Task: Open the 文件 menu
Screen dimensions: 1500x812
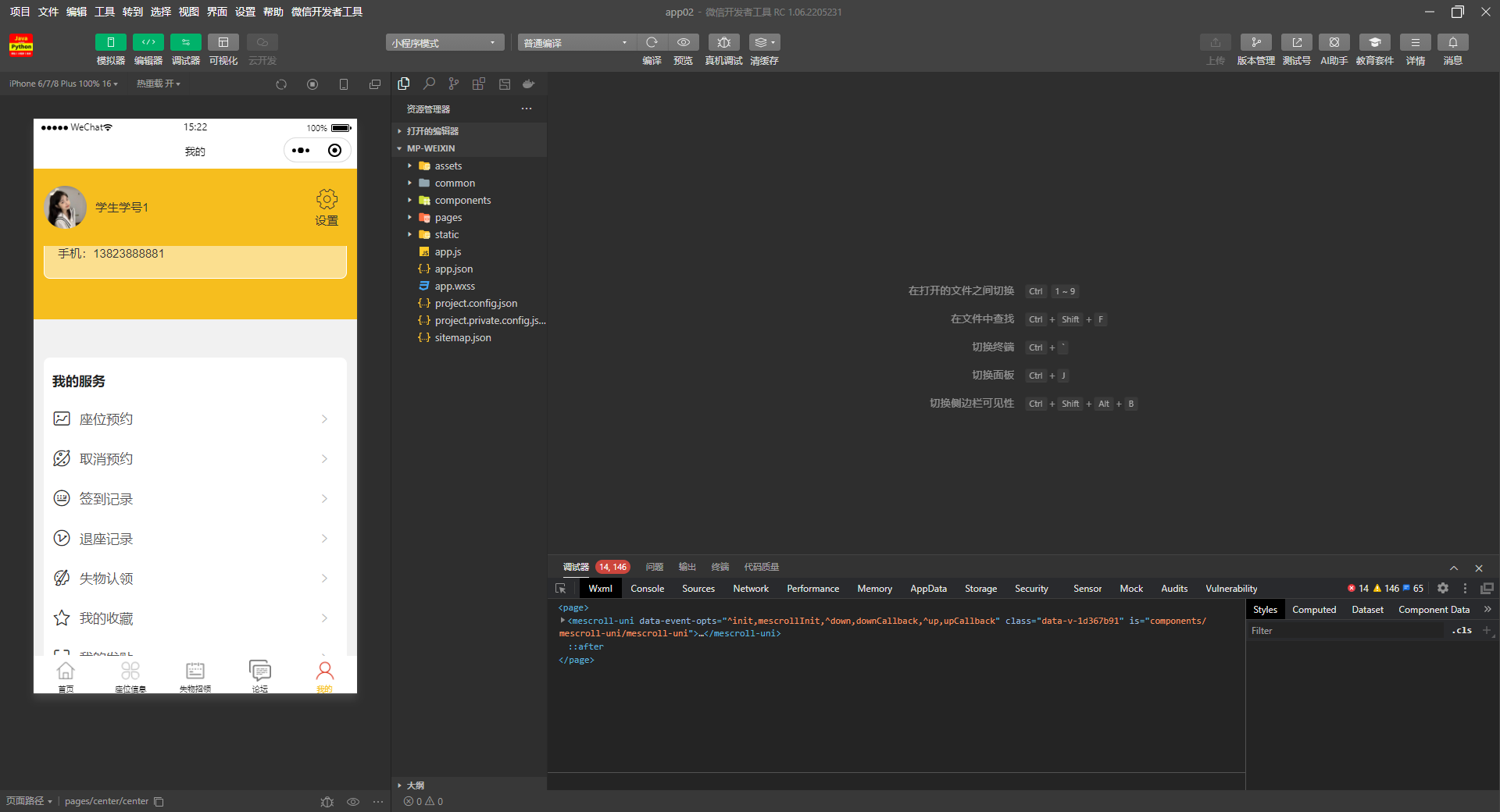Action: [x=48, y=12]
